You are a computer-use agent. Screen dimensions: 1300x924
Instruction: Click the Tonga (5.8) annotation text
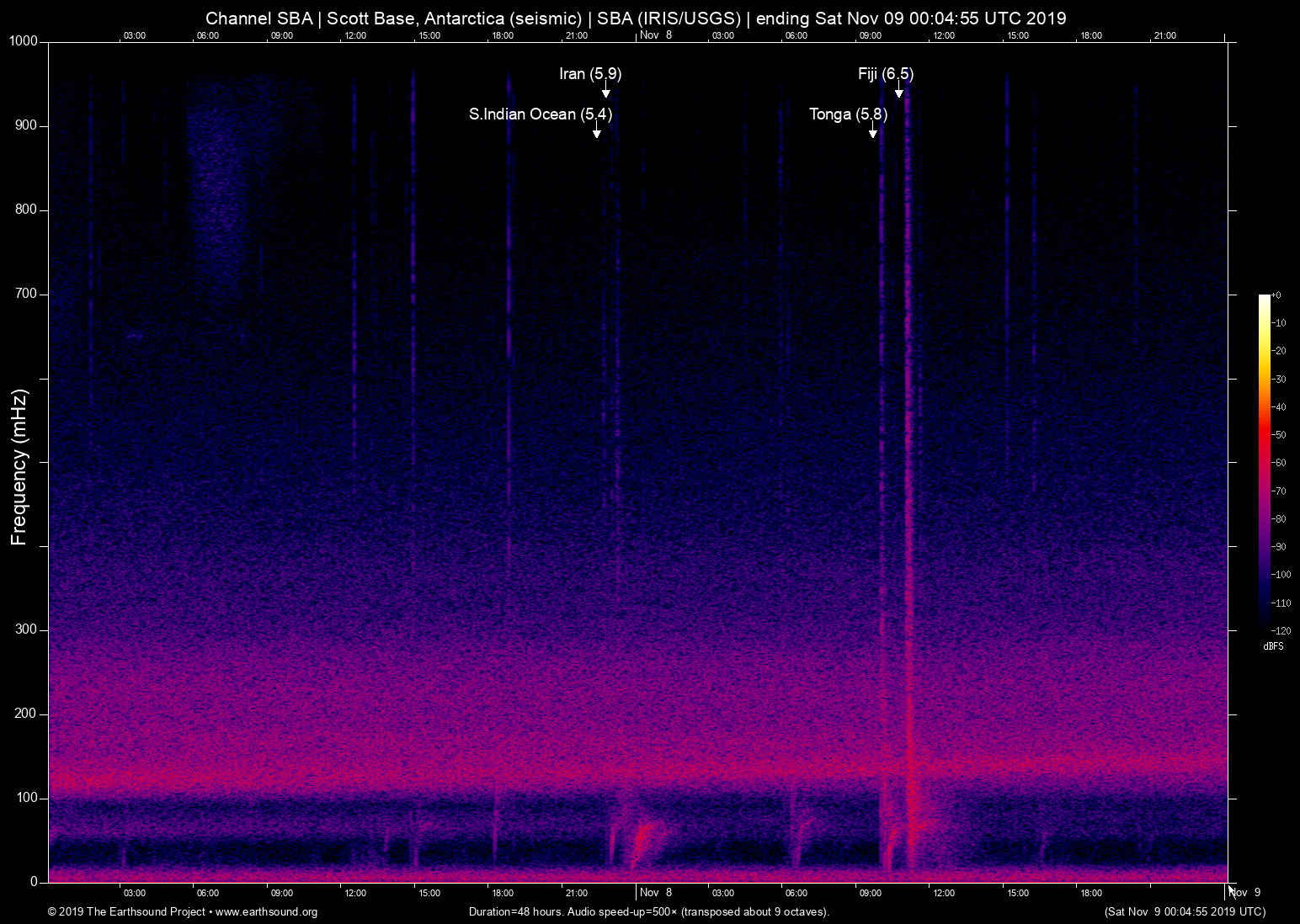click(x=848, y=114)
